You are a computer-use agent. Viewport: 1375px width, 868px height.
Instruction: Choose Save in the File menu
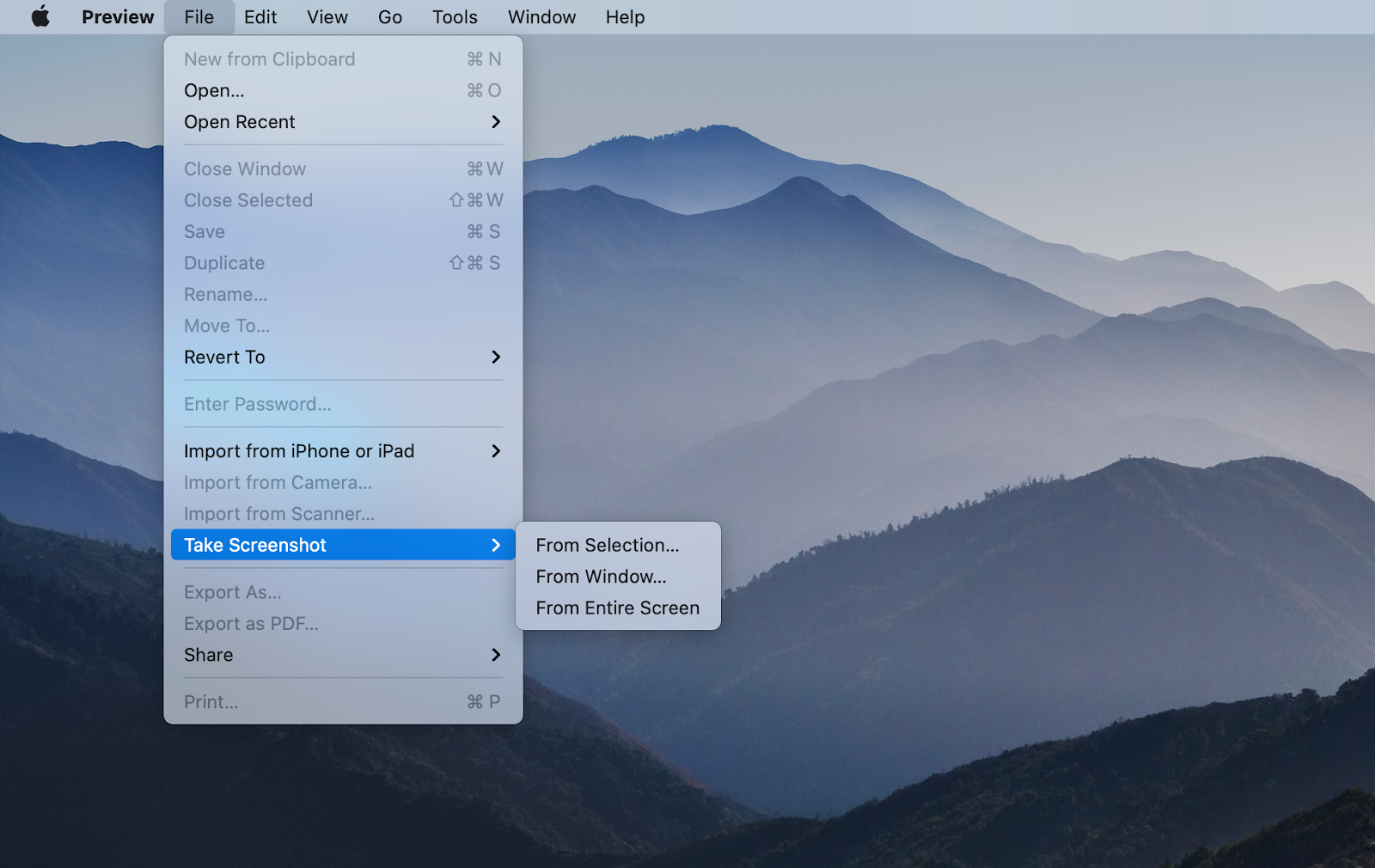343,232
